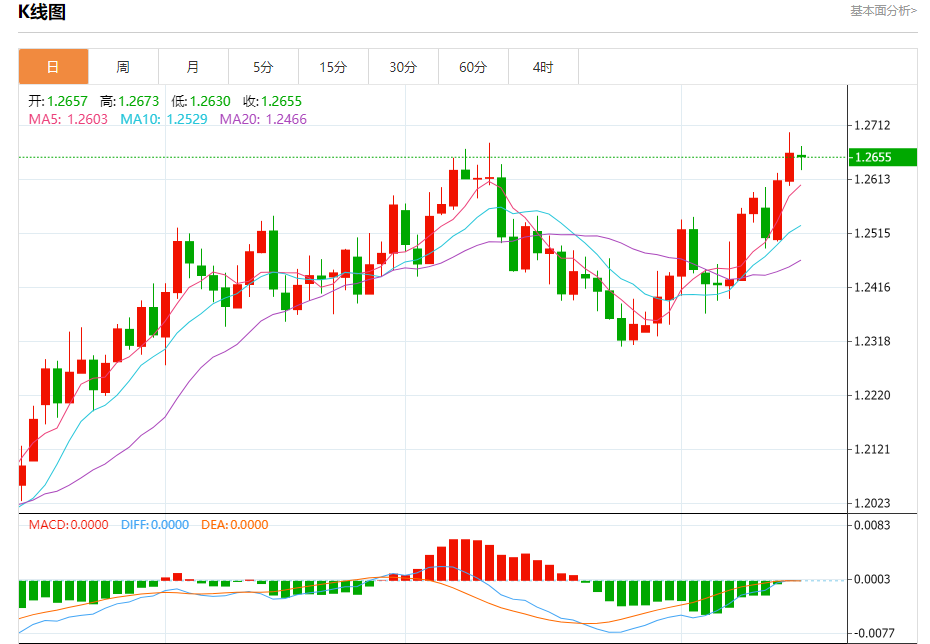This screenshot has width=930, height=644.
Task: Click the 低: 1.2630 low price
Action: click(201, 101)
